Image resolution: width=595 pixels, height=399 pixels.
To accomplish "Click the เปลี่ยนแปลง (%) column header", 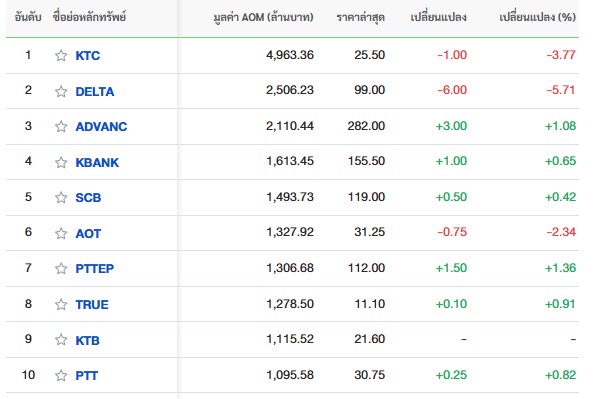I will tap(537, 17).
